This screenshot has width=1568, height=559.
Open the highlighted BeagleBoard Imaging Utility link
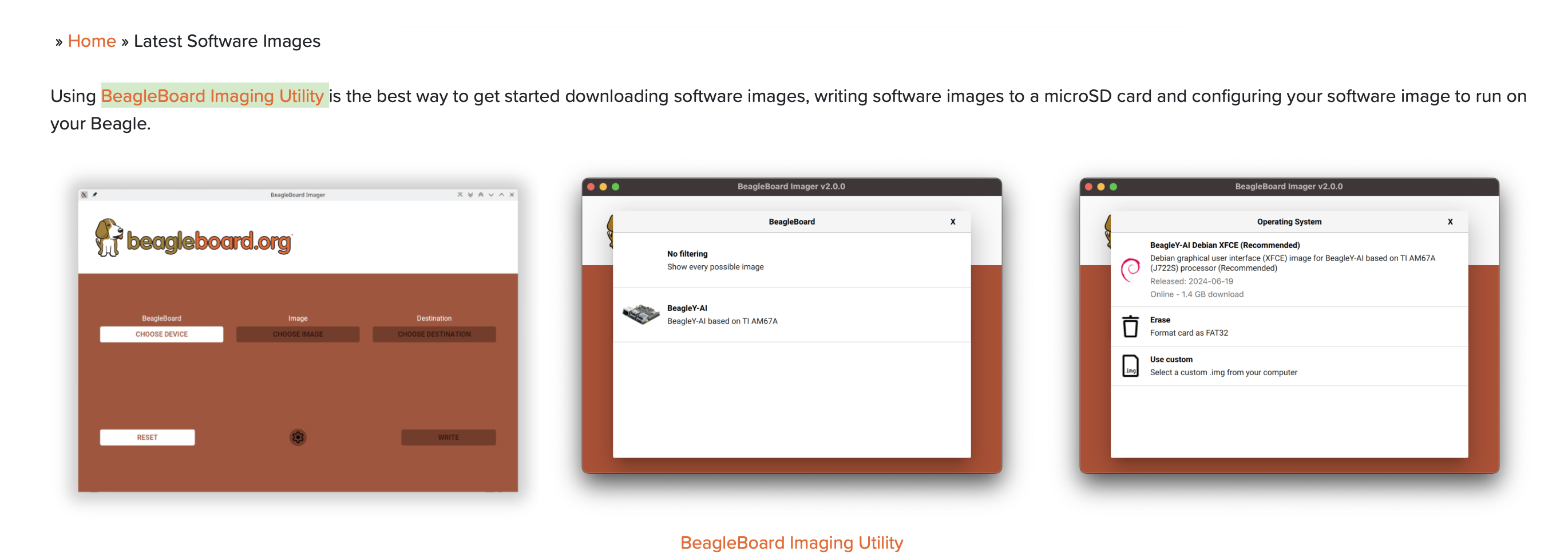[212, 96]
